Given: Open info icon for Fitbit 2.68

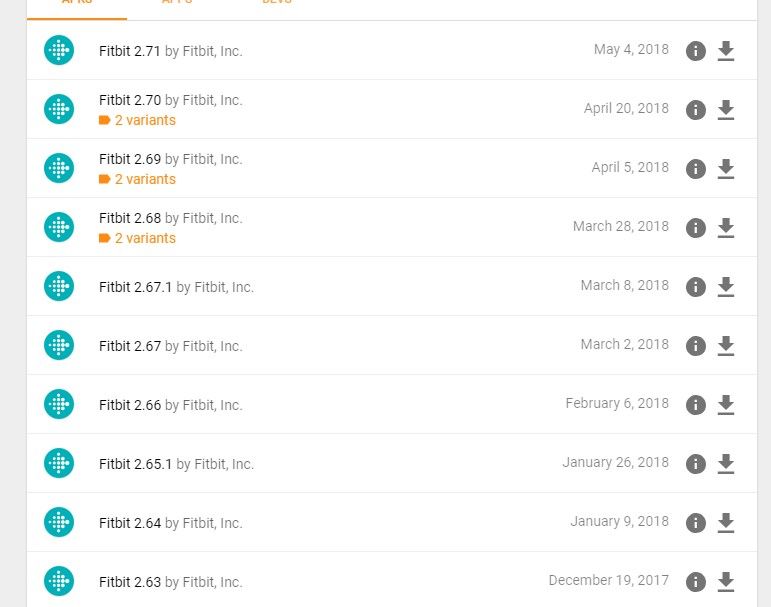Looking at the screenshot, I should (696, 228).
